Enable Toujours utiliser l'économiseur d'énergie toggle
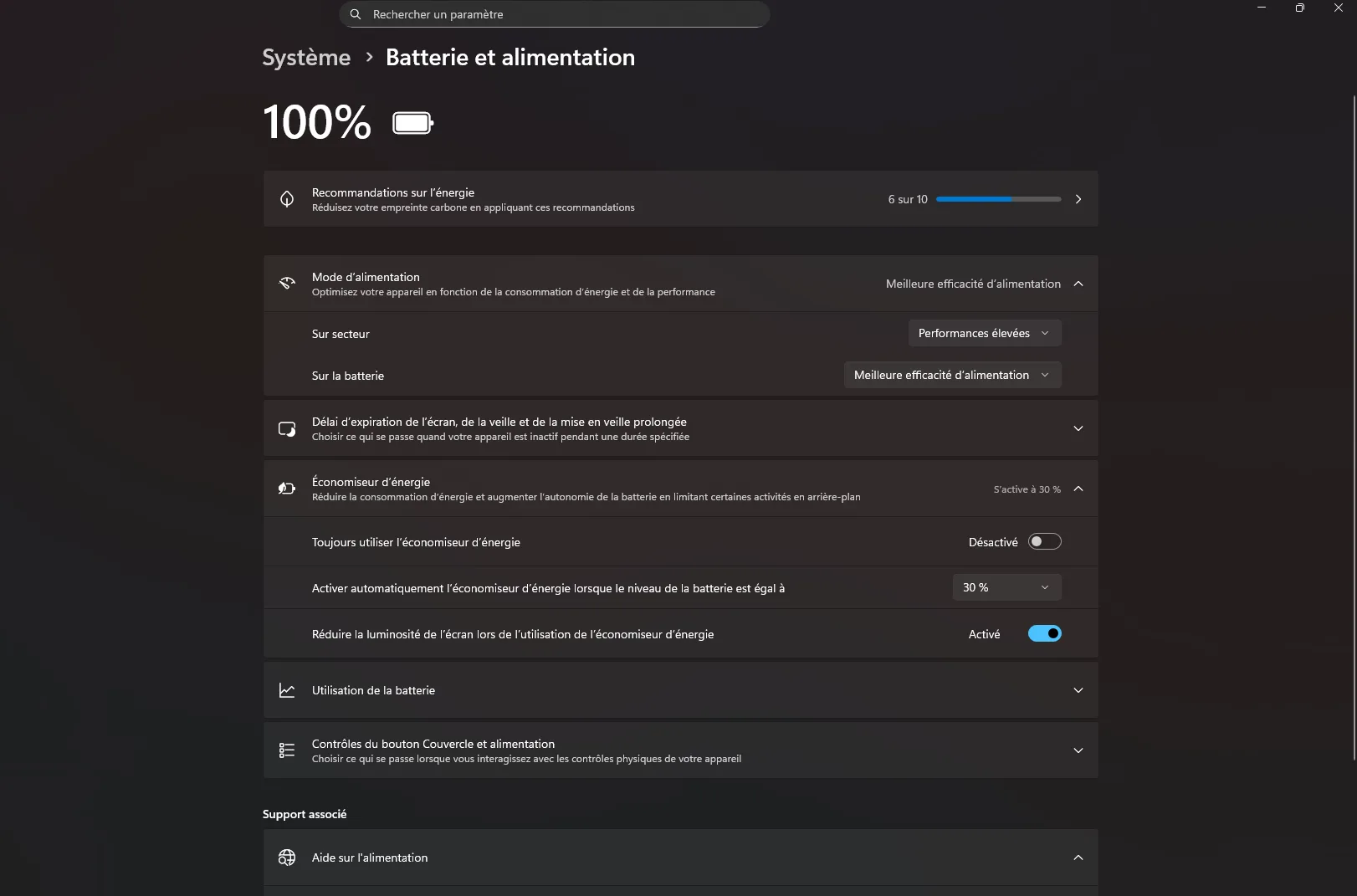The width and height of the screenshot is (1357, 896). point(1044,542)
